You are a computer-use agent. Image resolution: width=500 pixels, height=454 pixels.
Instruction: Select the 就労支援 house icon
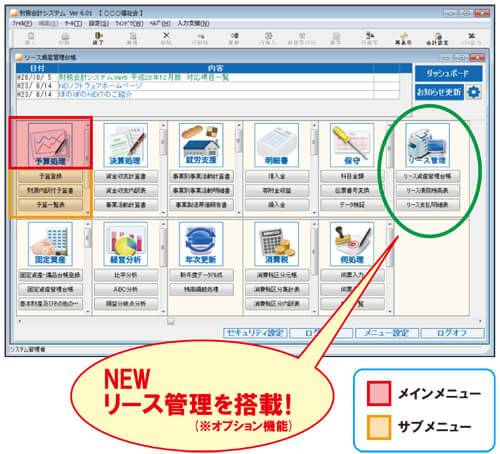pos(201,145)
